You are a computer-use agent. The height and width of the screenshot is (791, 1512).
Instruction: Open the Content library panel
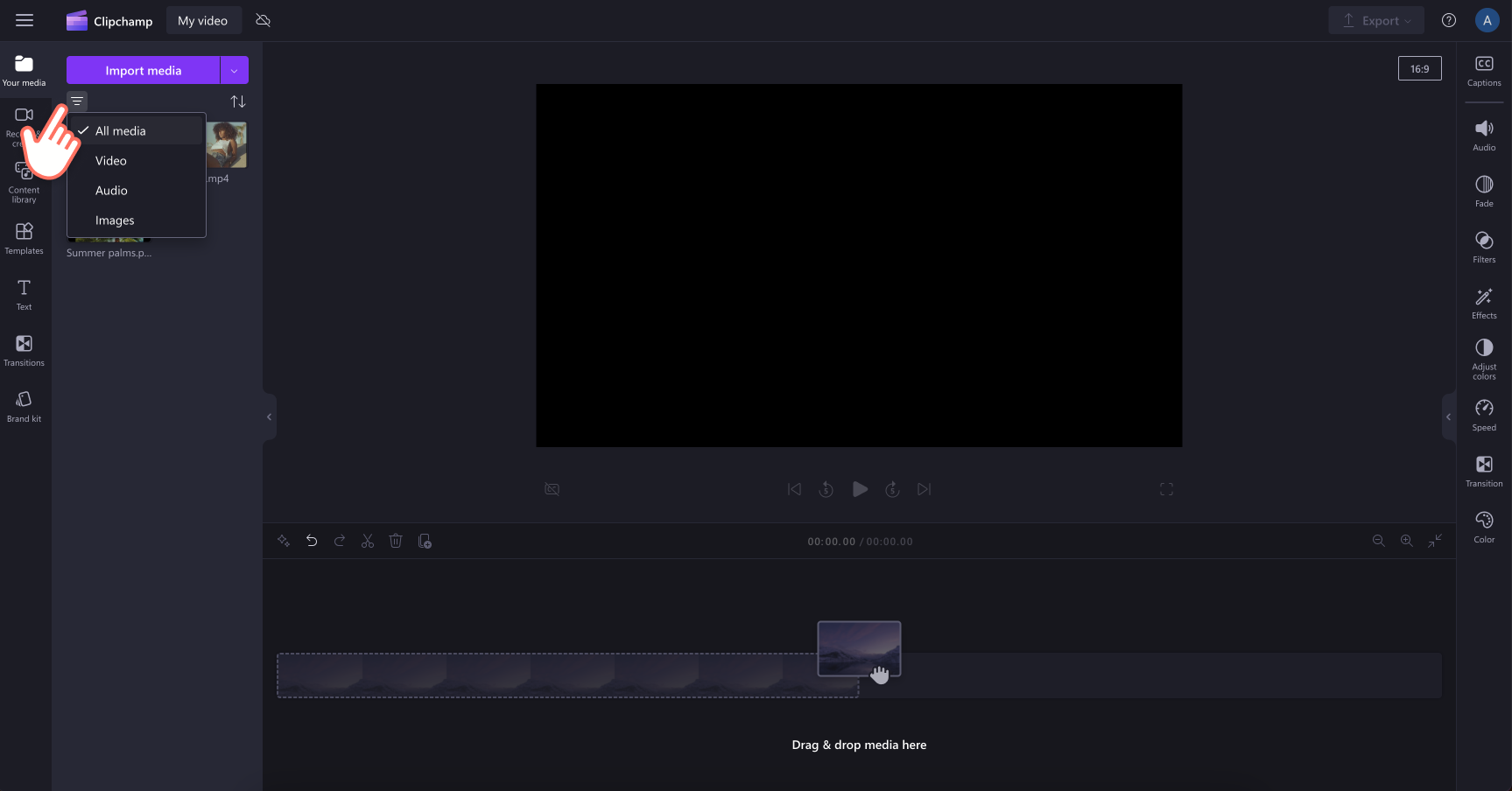tap(24, 184)
